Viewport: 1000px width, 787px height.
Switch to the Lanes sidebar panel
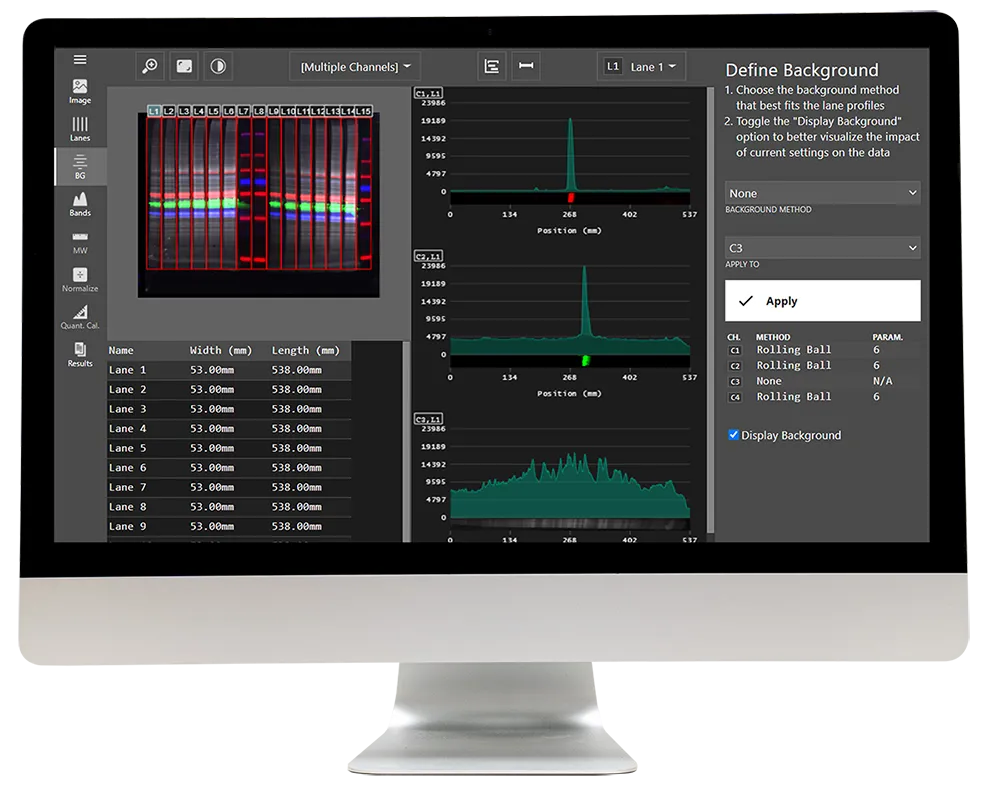click(x=79, y=129)
